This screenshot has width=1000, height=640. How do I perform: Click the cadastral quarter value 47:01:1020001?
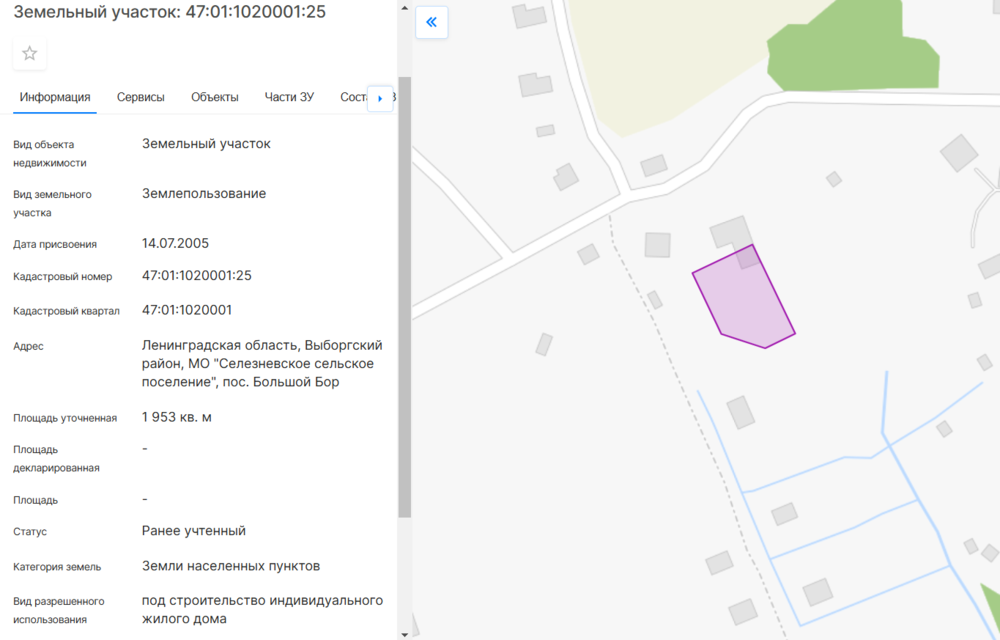(187, 310)
